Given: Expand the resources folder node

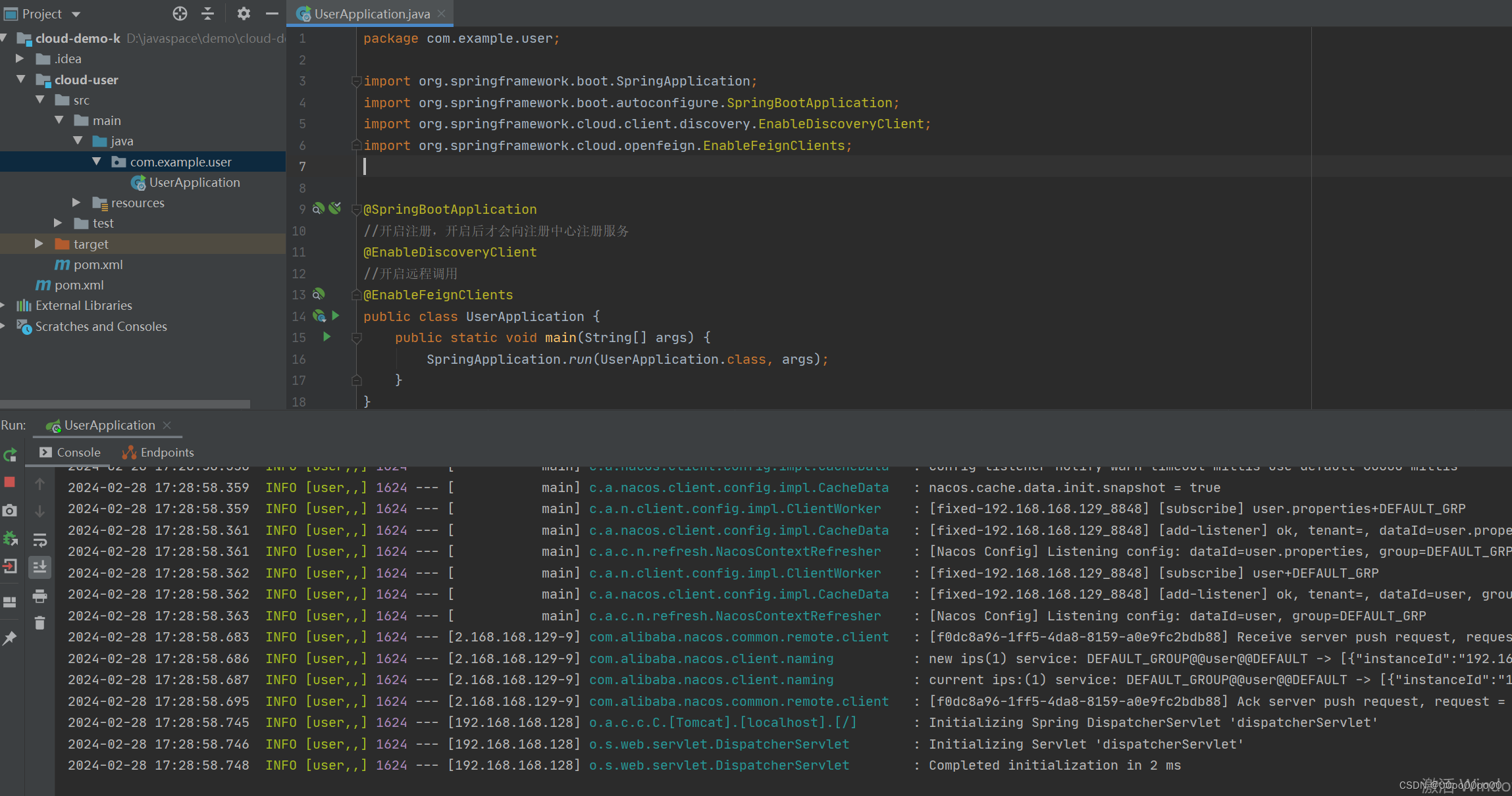Looking at the screenshot, I should pos(76,203).
